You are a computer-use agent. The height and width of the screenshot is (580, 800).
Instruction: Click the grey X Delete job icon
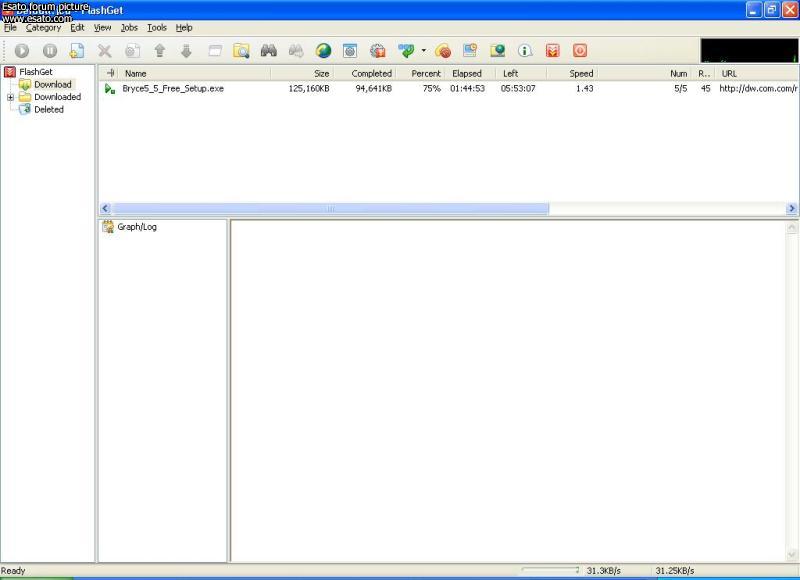click(x=105, y=51)
